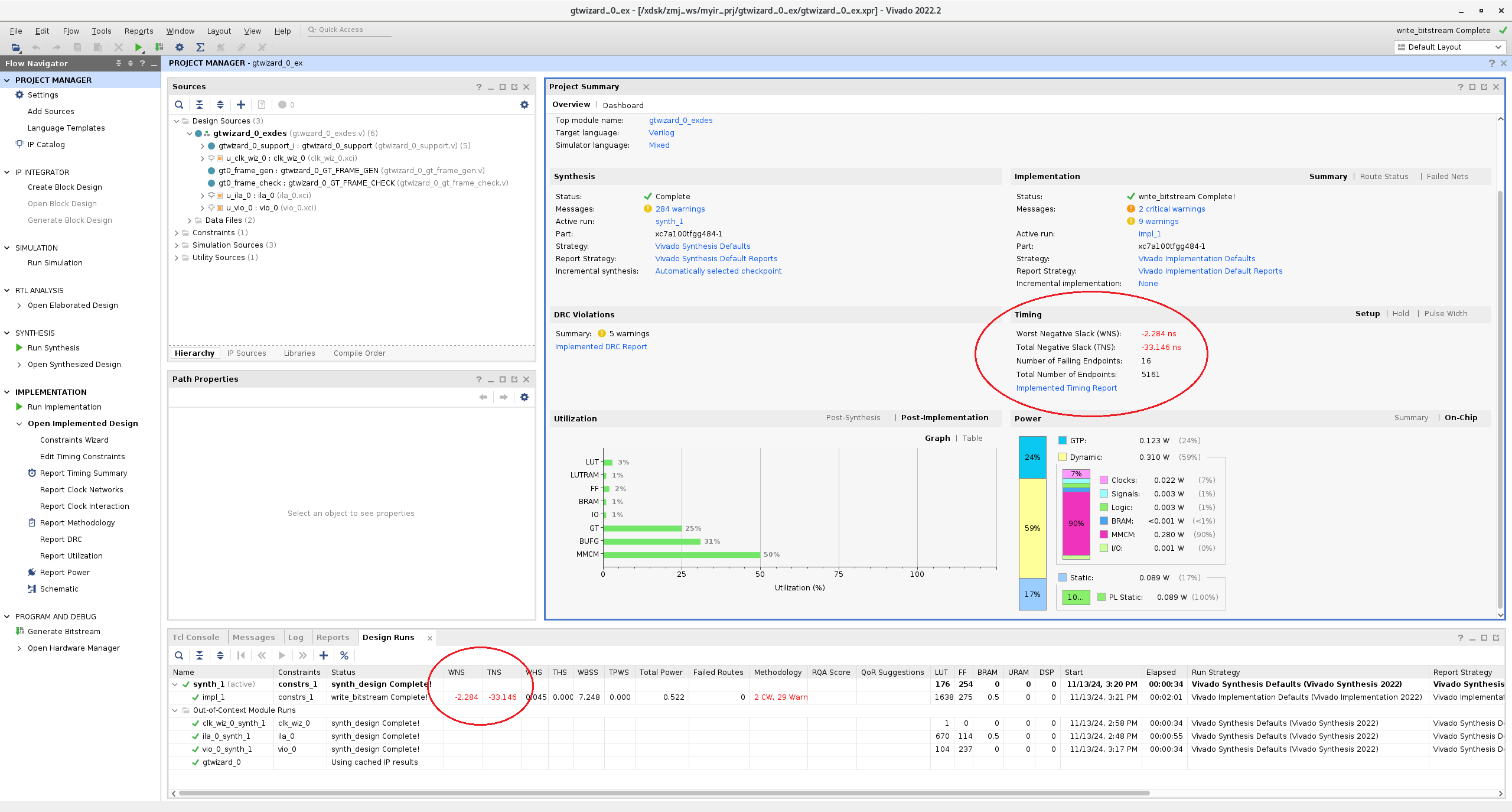This screenshot has height=812, width=1512.
Task: Toggle percentage view in Design Runs toolbar
Action: click(344, 655)
